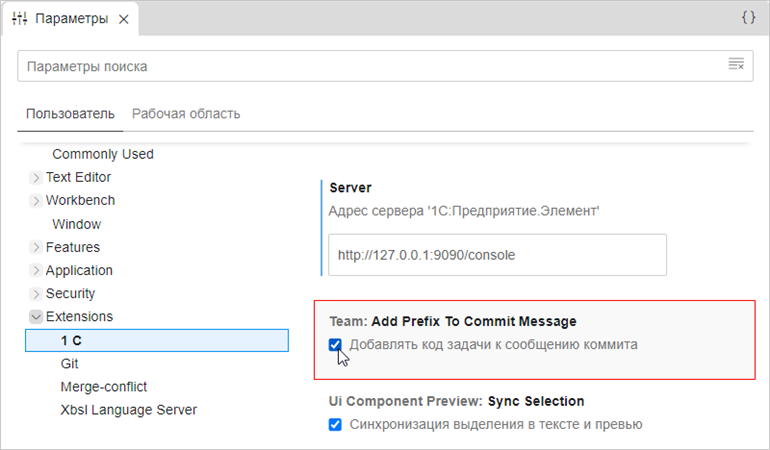
Task: Expand the Text Editor section
Action: (36, 178)
